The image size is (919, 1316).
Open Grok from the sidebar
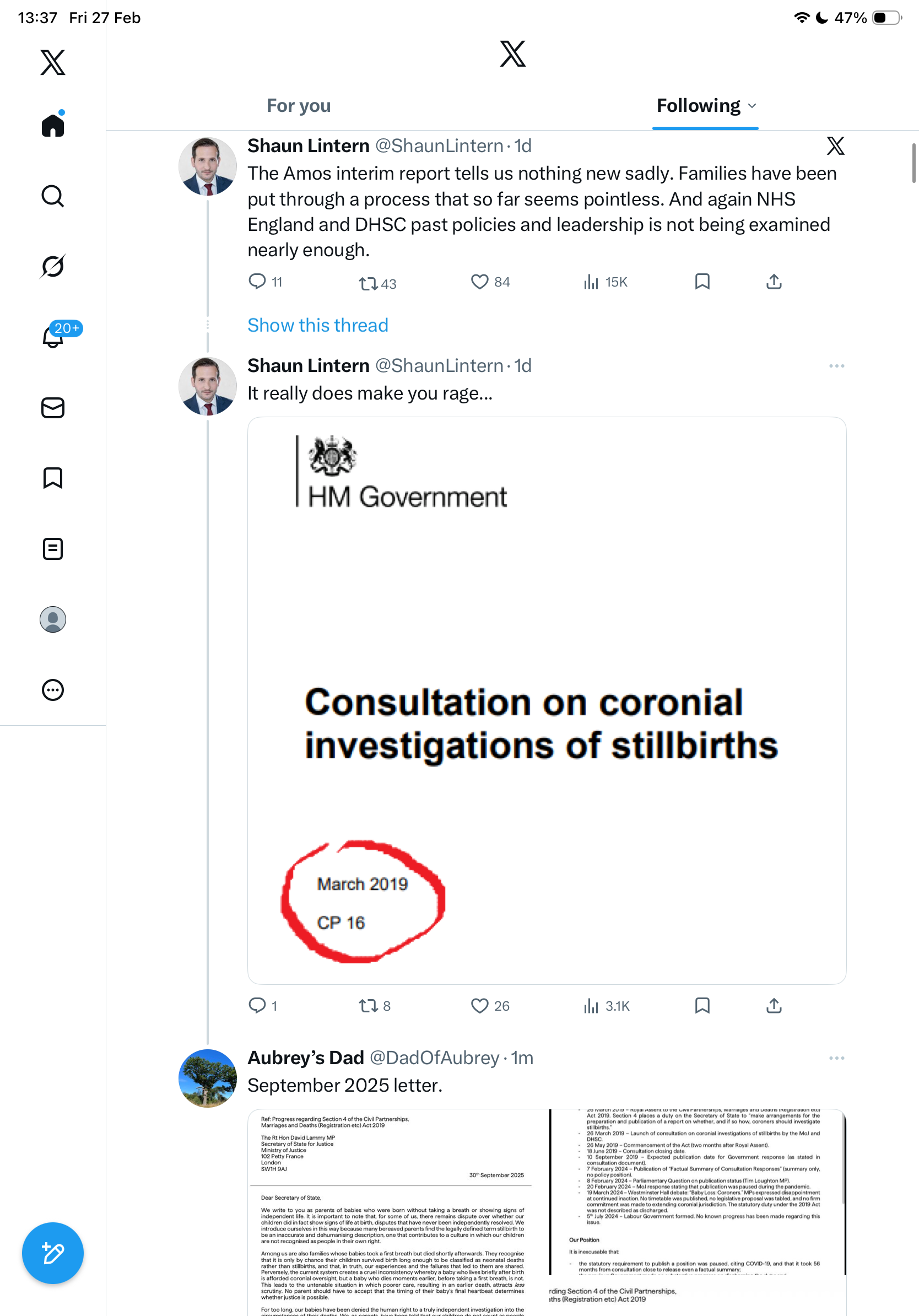[53, 267]
